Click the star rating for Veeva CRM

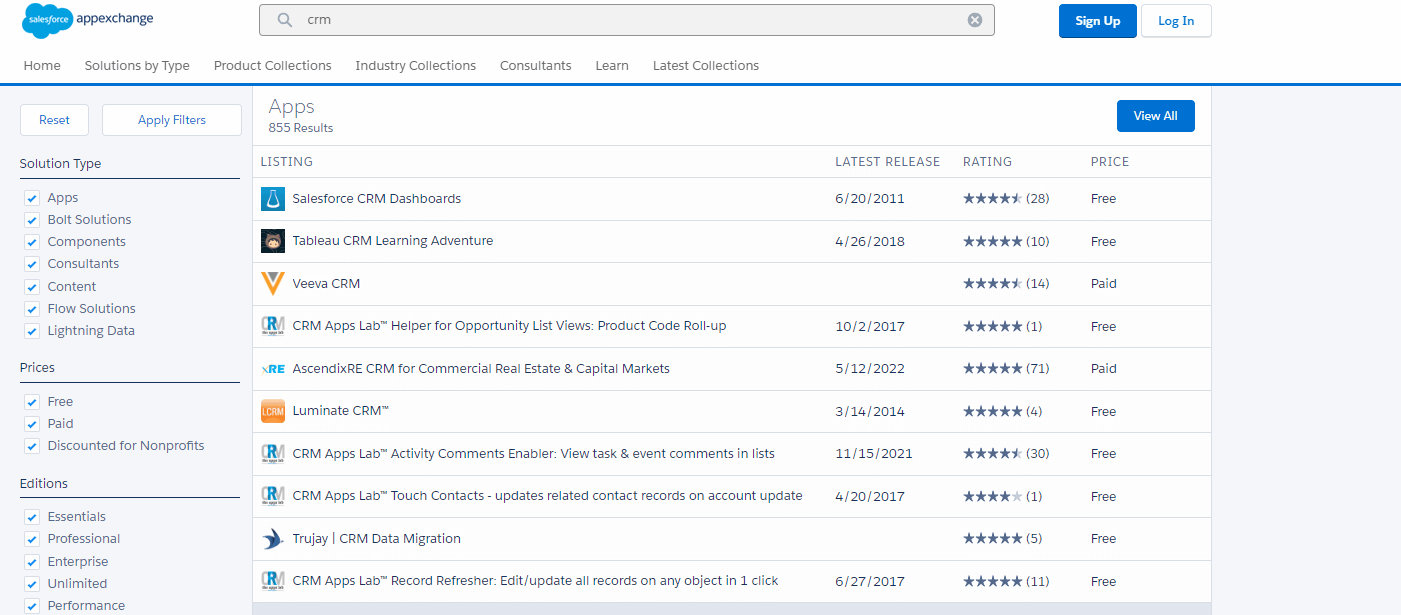coord(992,284)
